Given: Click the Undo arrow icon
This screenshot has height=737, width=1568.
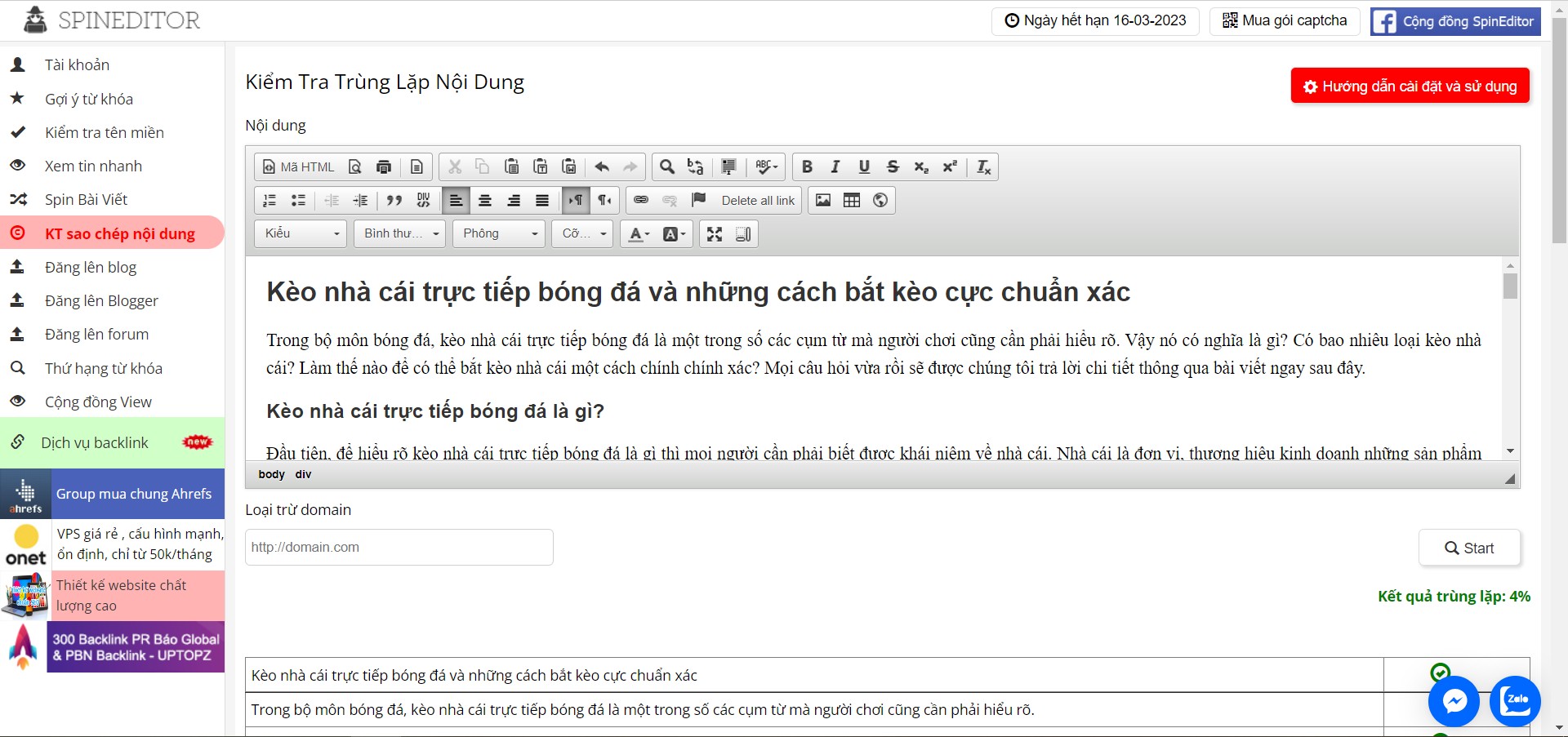Looking at the screenshot, I should point(602,166).
